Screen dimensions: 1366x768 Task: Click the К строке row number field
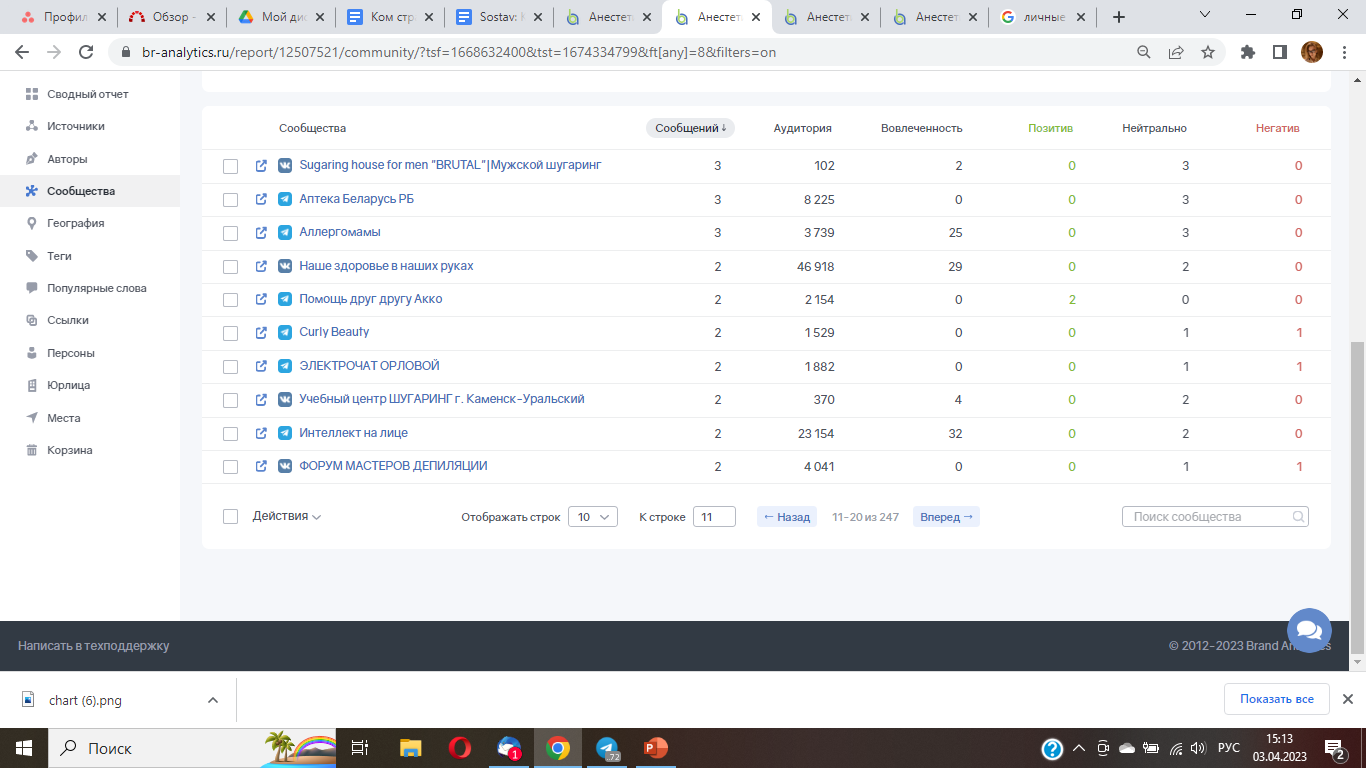click(714, 517)
